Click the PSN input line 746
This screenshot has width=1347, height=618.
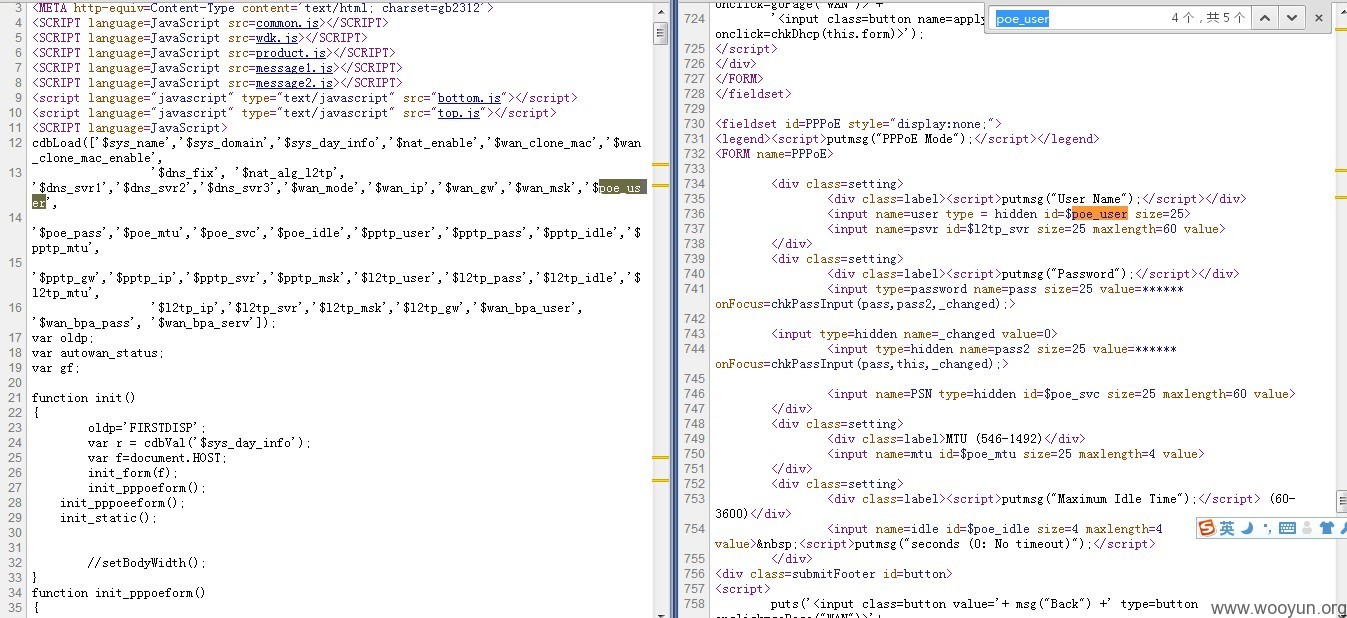1061,393
